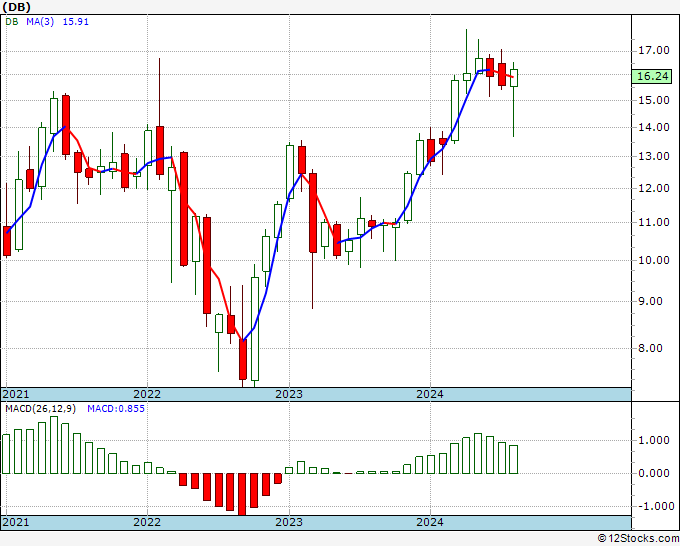
Task: Click the 10.00 price axis label
Action: pyautogui.click(x=654, y=260)
